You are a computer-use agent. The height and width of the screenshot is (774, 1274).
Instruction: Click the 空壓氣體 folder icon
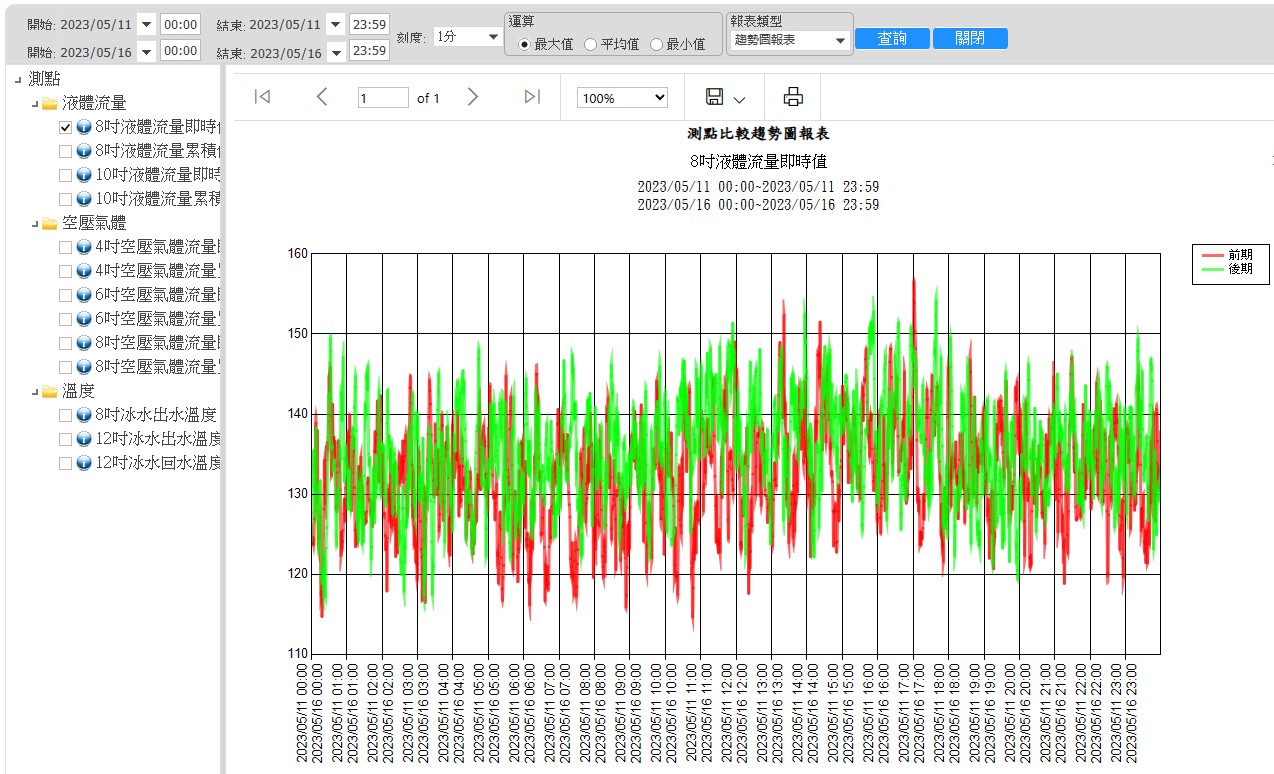49,223
